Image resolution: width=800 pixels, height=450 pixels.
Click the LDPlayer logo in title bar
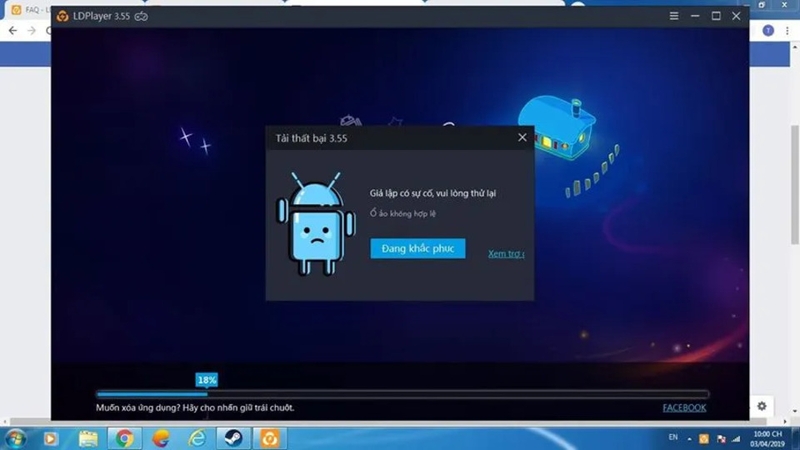click(62, 16)
